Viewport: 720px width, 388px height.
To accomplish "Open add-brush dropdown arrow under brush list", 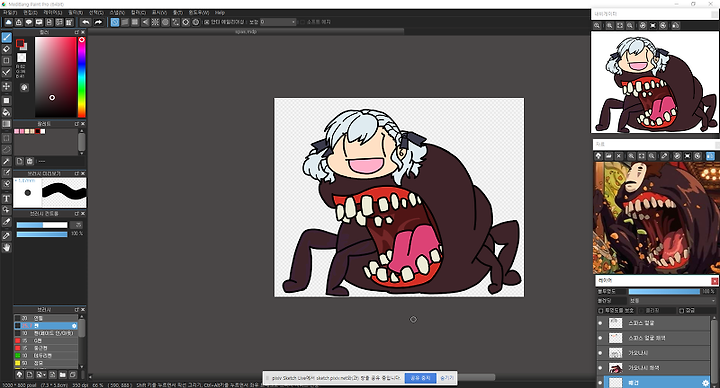I will (44, 376).
